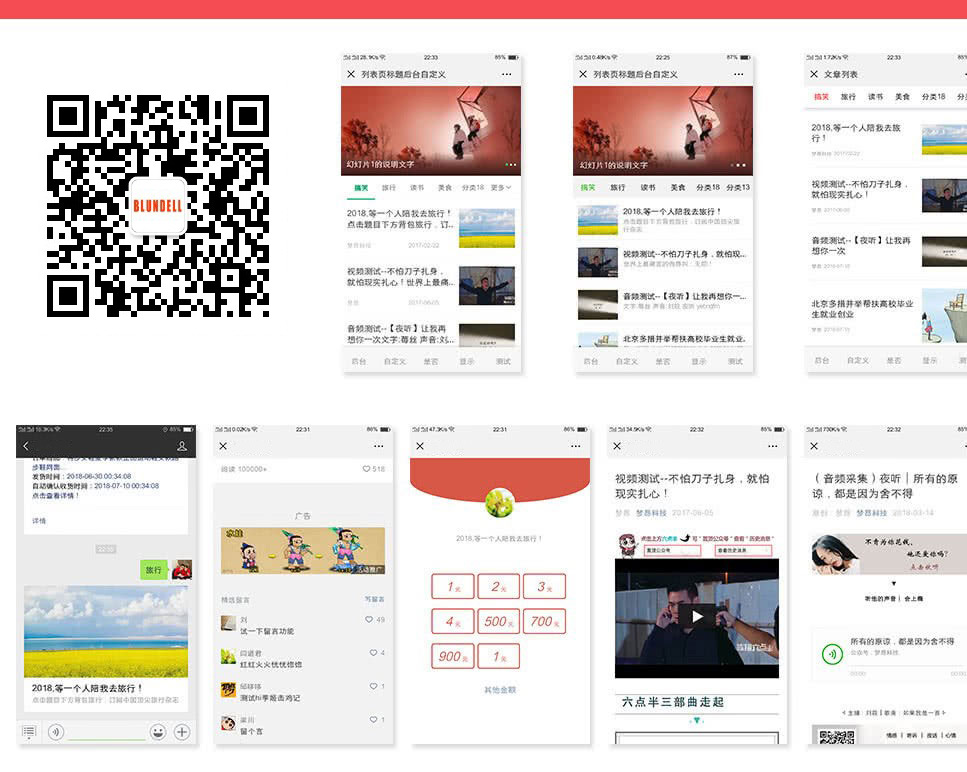
Task: Play the green audio icon
Action: pos(830,654)
